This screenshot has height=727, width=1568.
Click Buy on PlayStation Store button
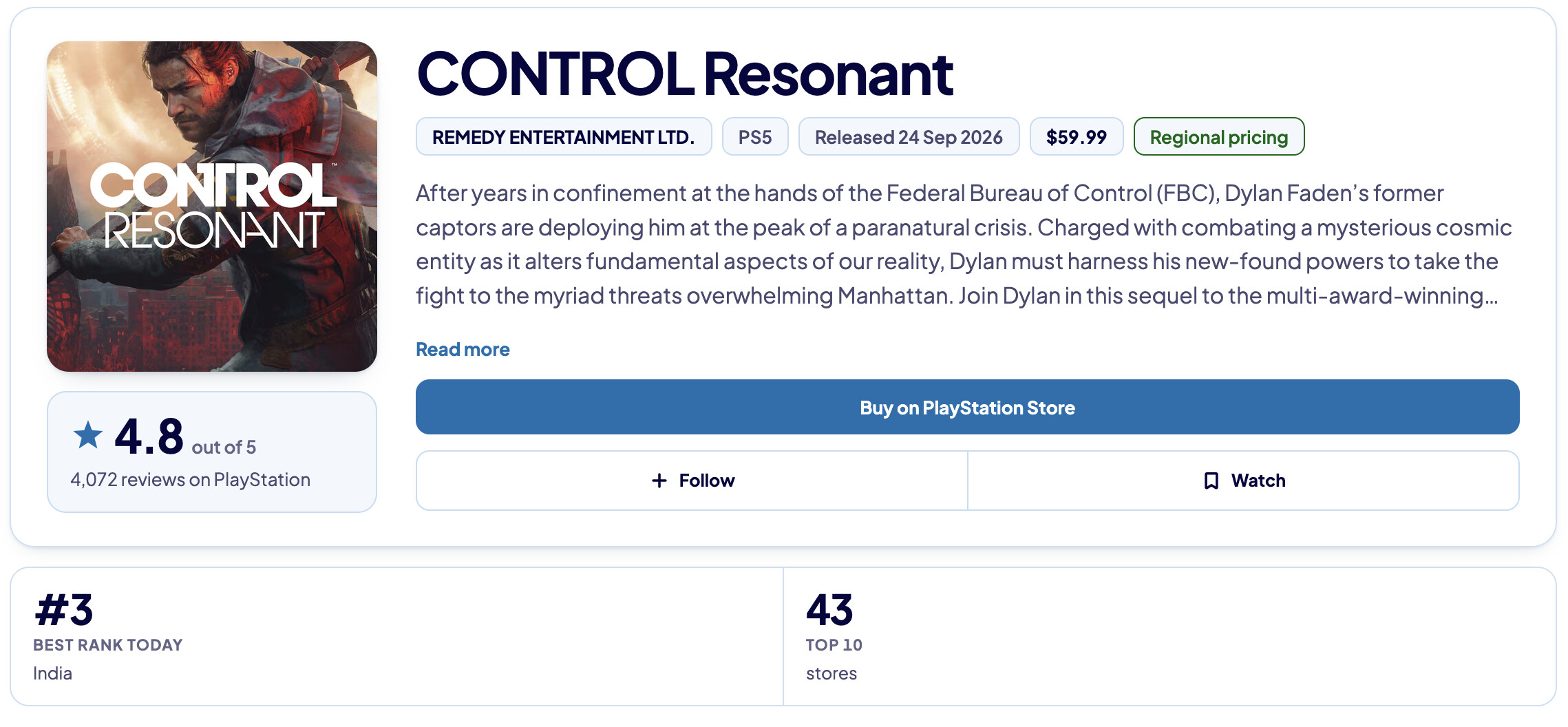(x=967, y=407)
